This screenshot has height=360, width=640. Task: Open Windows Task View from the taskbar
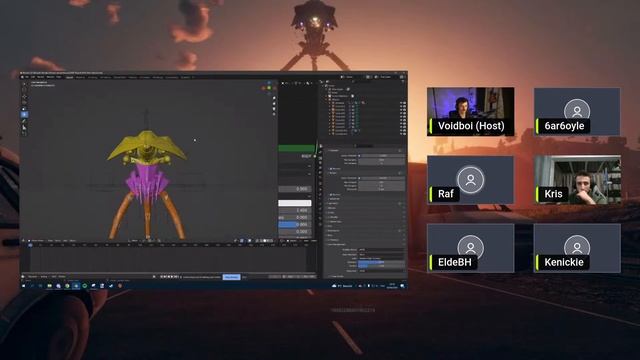[x=40, y=286]
